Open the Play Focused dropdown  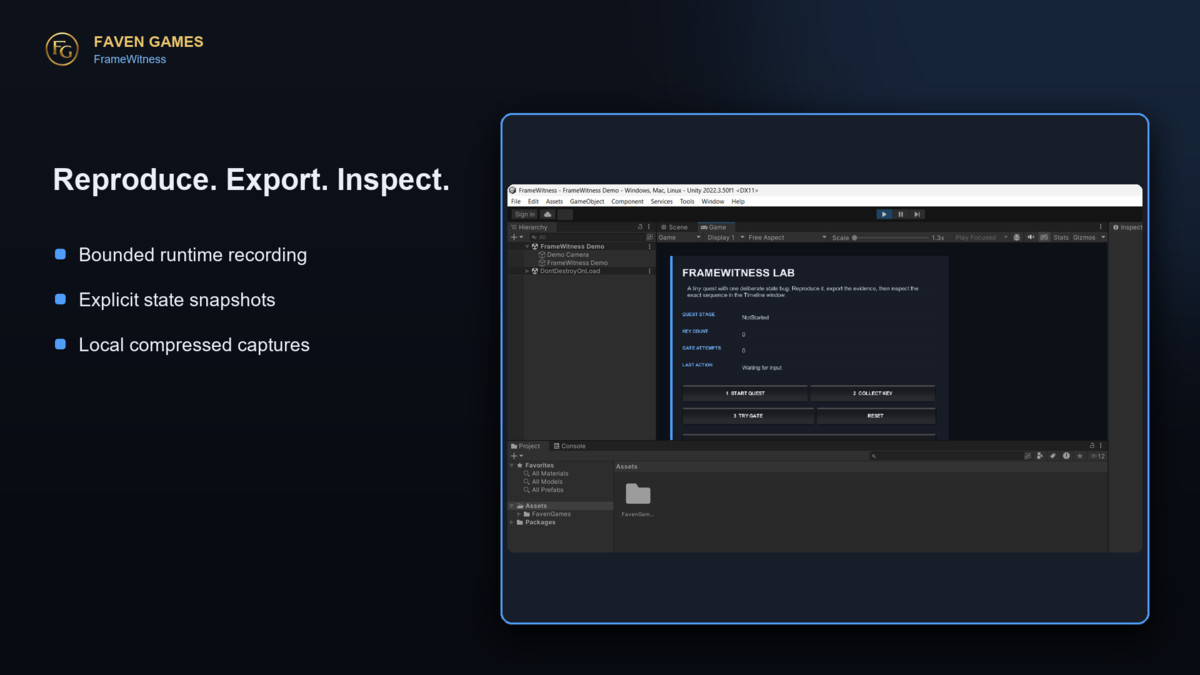pyautogui.click(x=981, y=237)
